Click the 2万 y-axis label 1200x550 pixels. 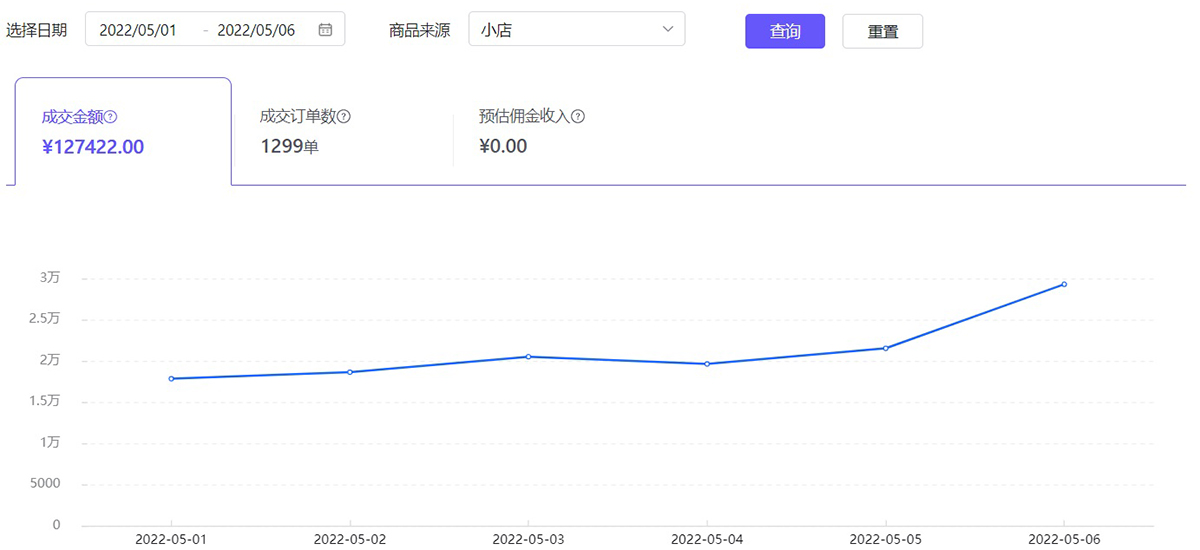click(50, 360)
